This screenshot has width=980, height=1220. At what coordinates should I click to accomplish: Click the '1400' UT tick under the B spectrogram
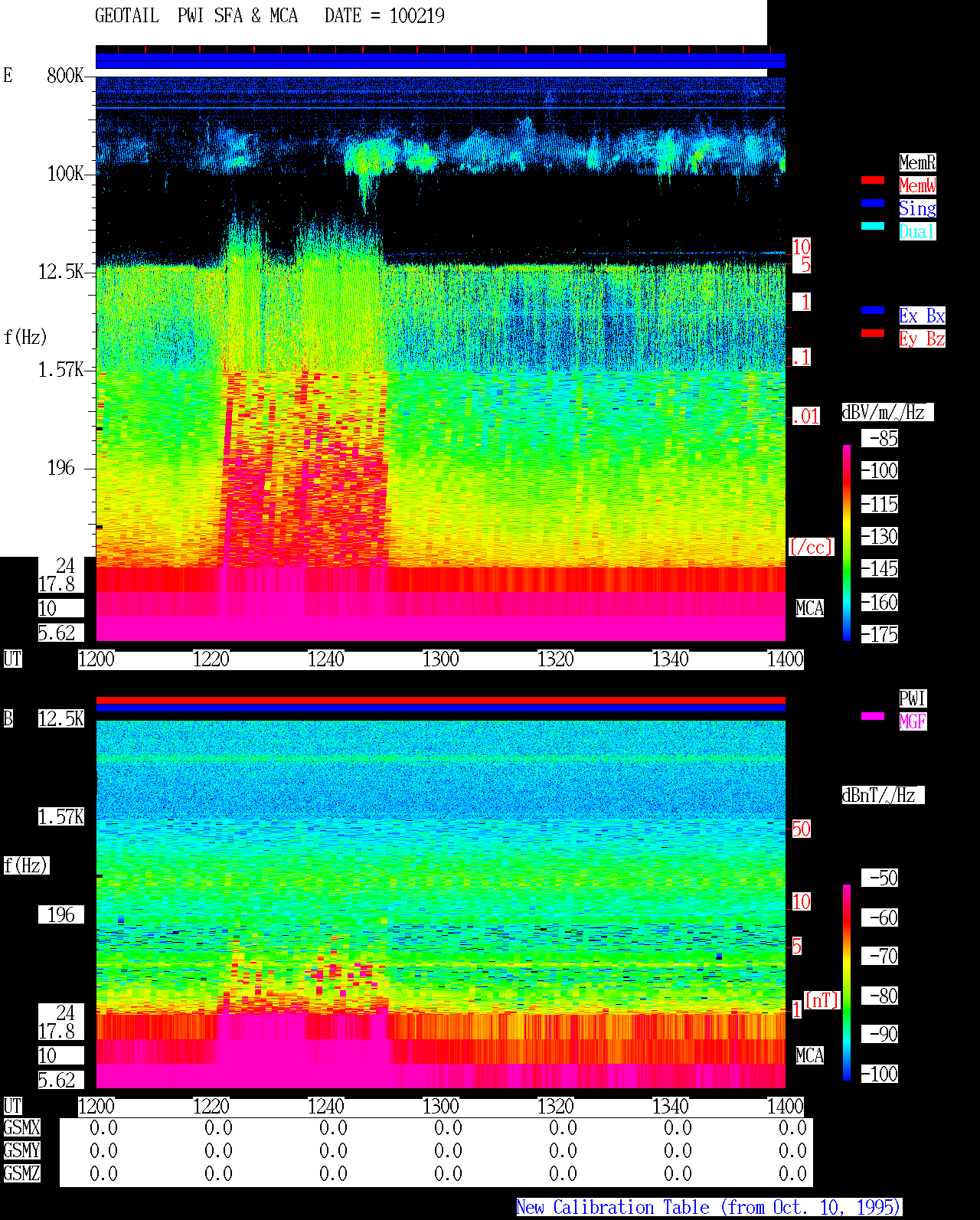(x=786, y=1106)
